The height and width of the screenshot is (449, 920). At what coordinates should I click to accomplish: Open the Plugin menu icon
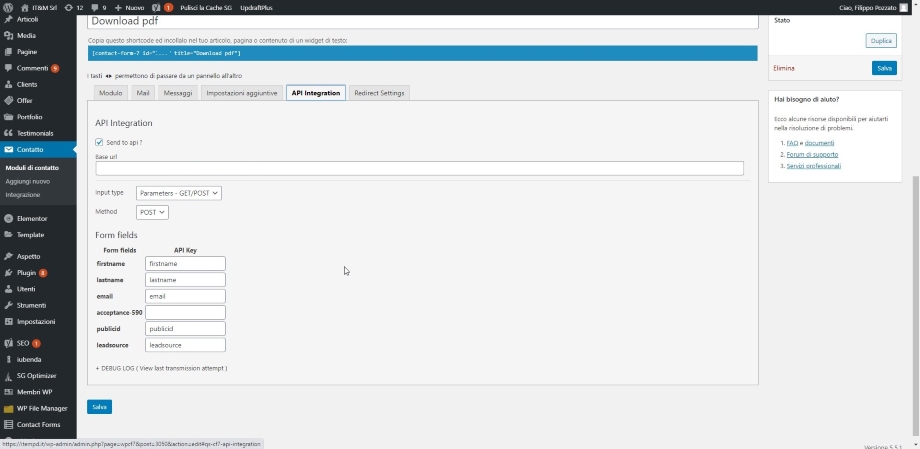[x=9, y=272]
